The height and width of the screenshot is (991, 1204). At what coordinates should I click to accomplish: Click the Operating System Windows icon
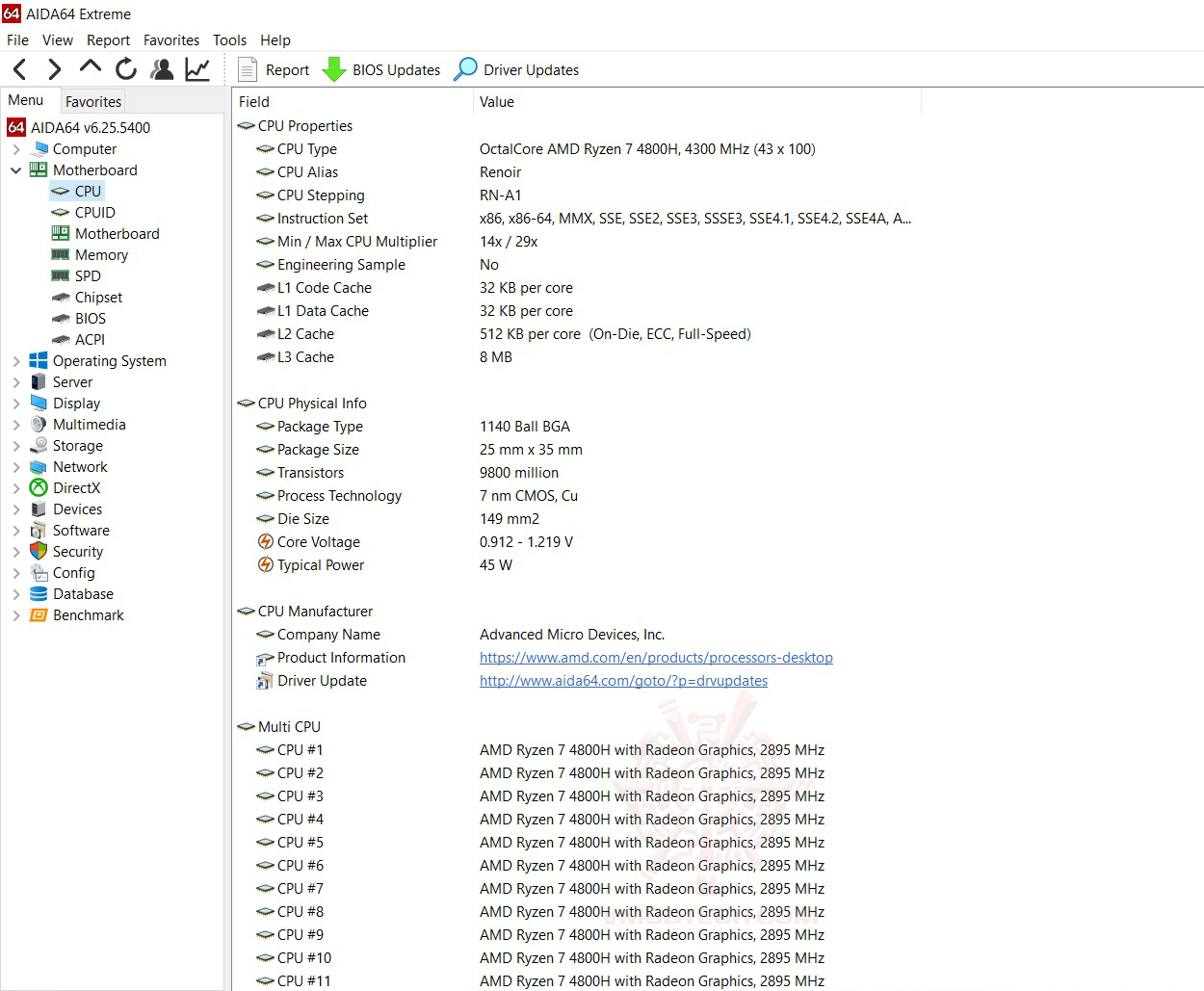[x=39, y=361]
